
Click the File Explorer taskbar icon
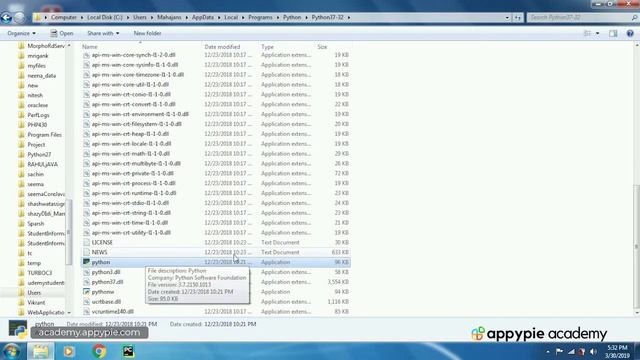coord(40,351)
